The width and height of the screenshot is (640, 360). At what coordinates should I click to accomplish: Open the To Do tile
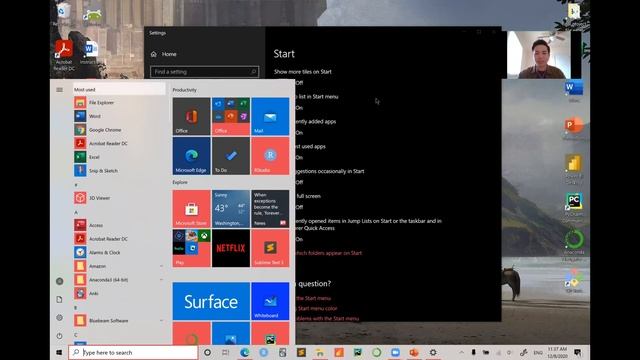pos(231,156)
